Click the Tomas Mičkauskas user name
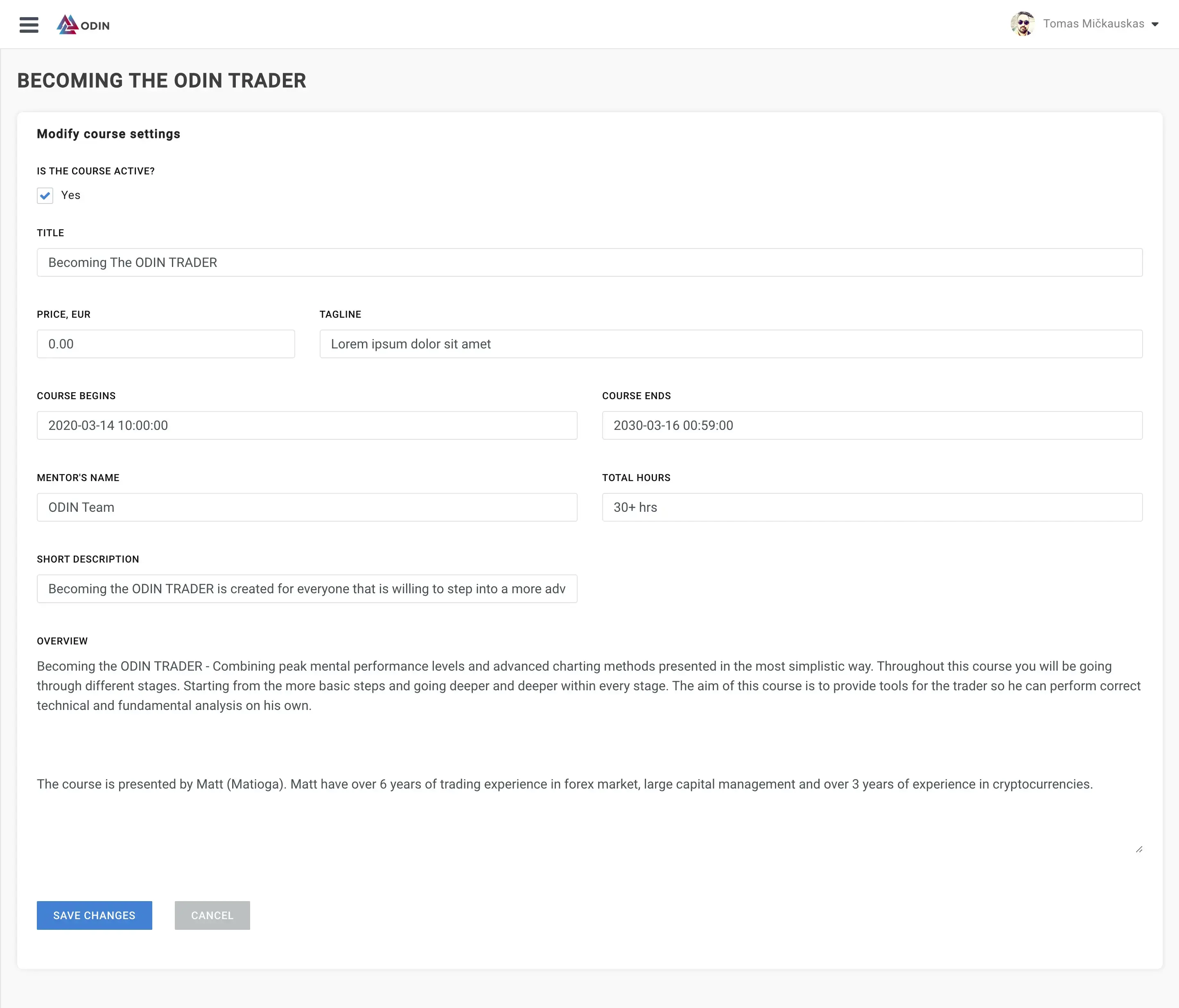This screenshot has width=1179, height=1008. (1093, 24)
